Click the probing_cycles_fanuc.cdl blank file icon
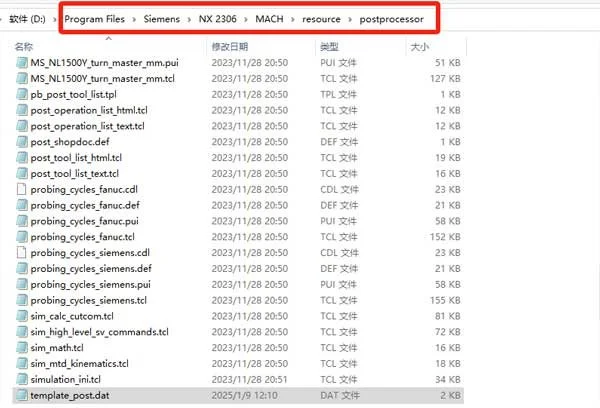 point(22,189)
